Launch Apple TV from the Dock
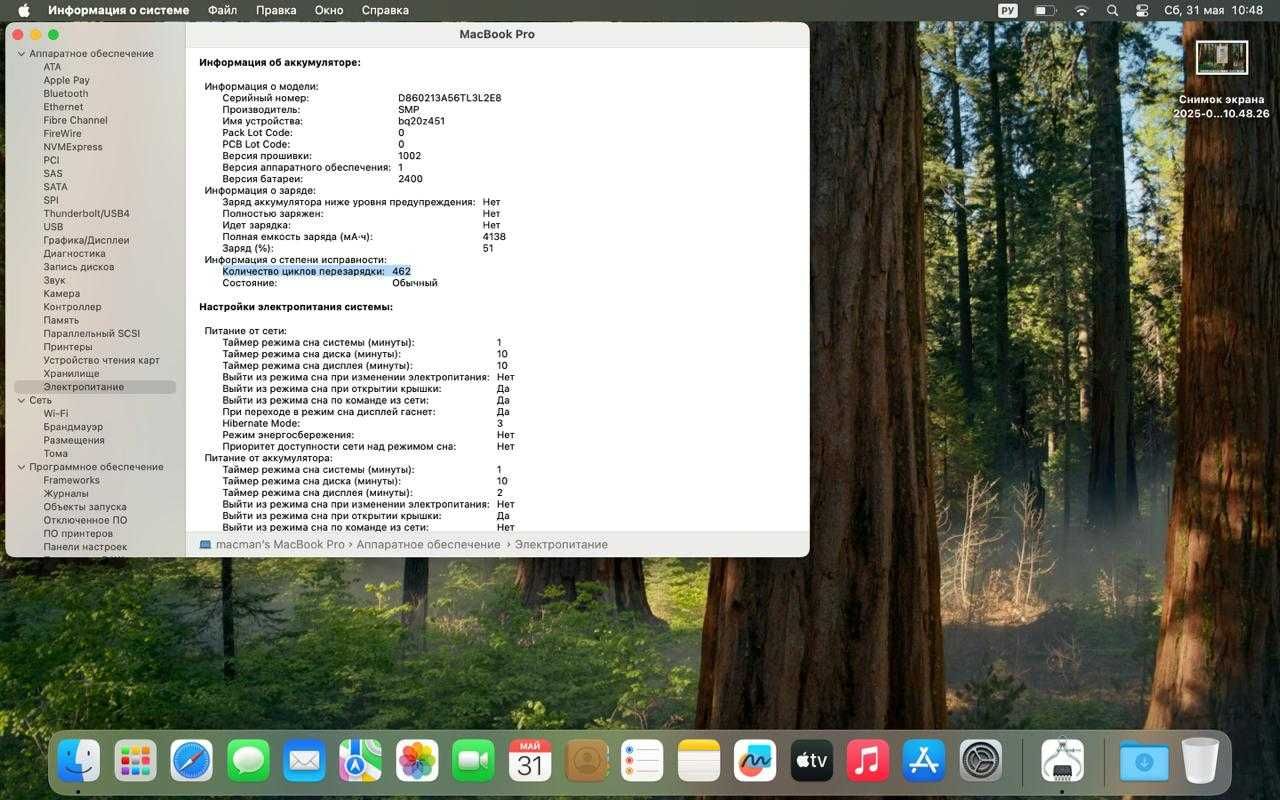The image size is (1280, 800). point(812,761)
